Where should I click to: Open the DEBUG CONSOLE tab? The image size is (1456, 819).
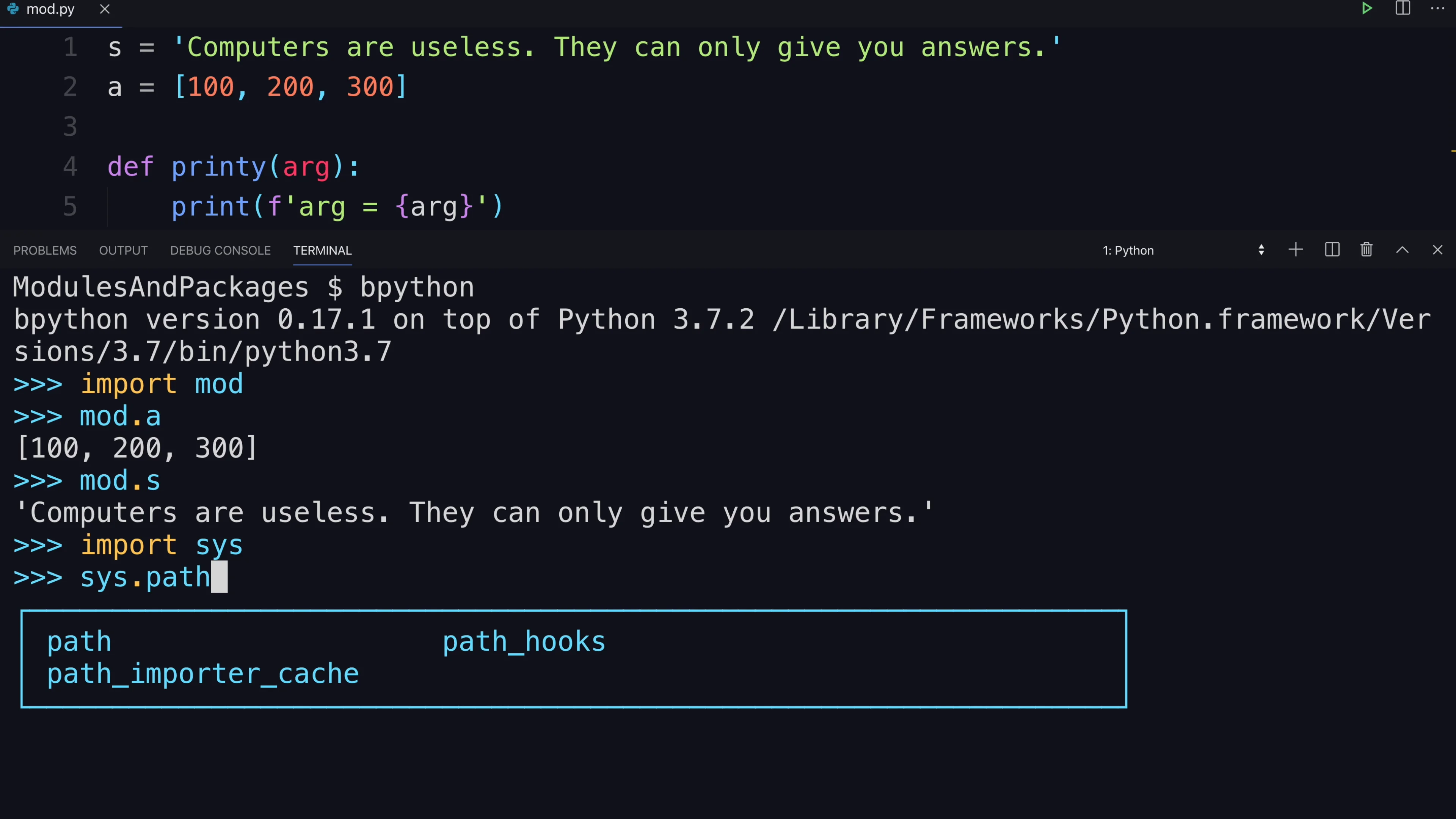[x=220, y=250]
